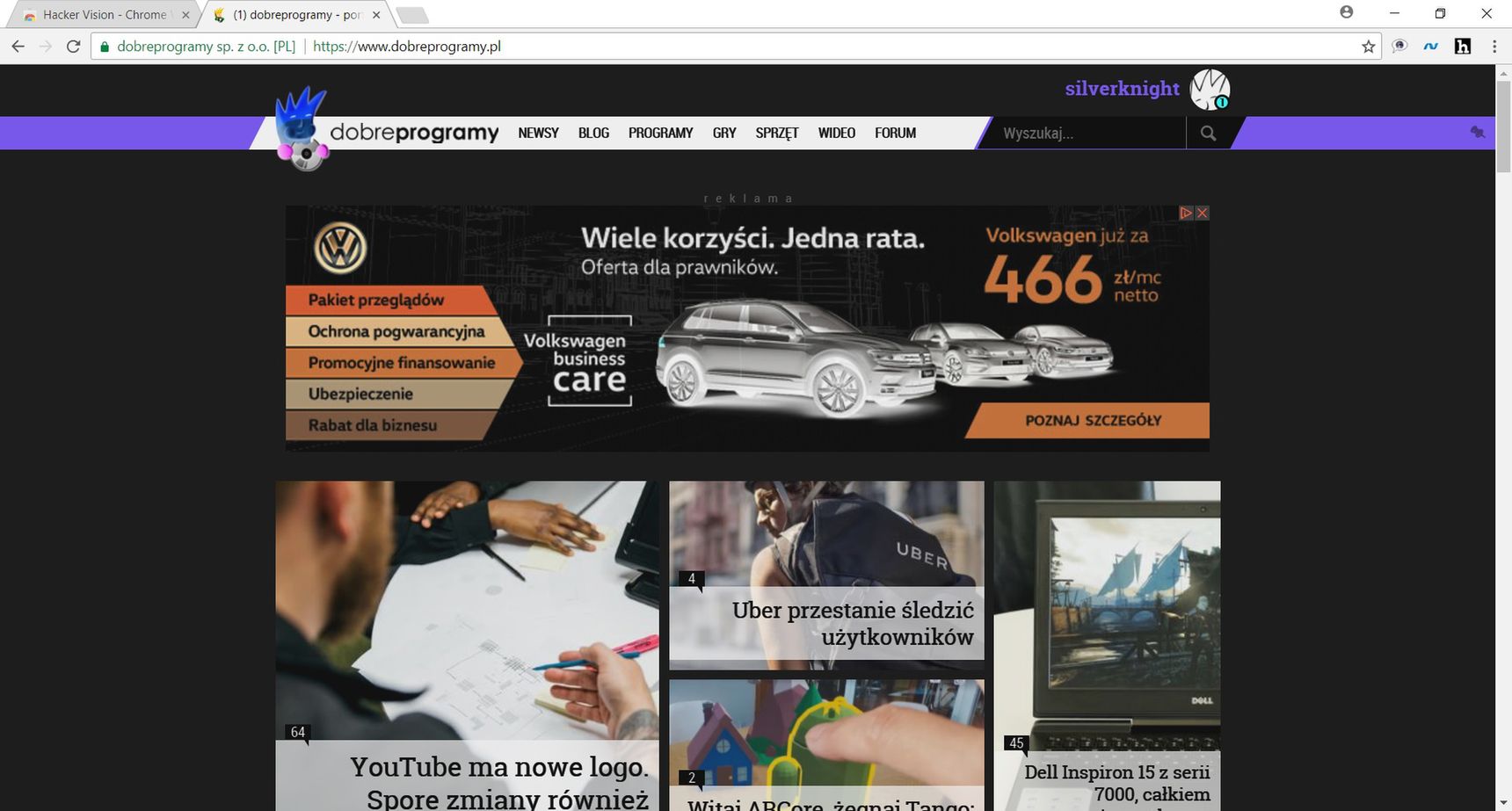This screenshot has width=1512, height=811.
Task: Open the Dell Inspiron 15 article
Action: click(1116, 784)
